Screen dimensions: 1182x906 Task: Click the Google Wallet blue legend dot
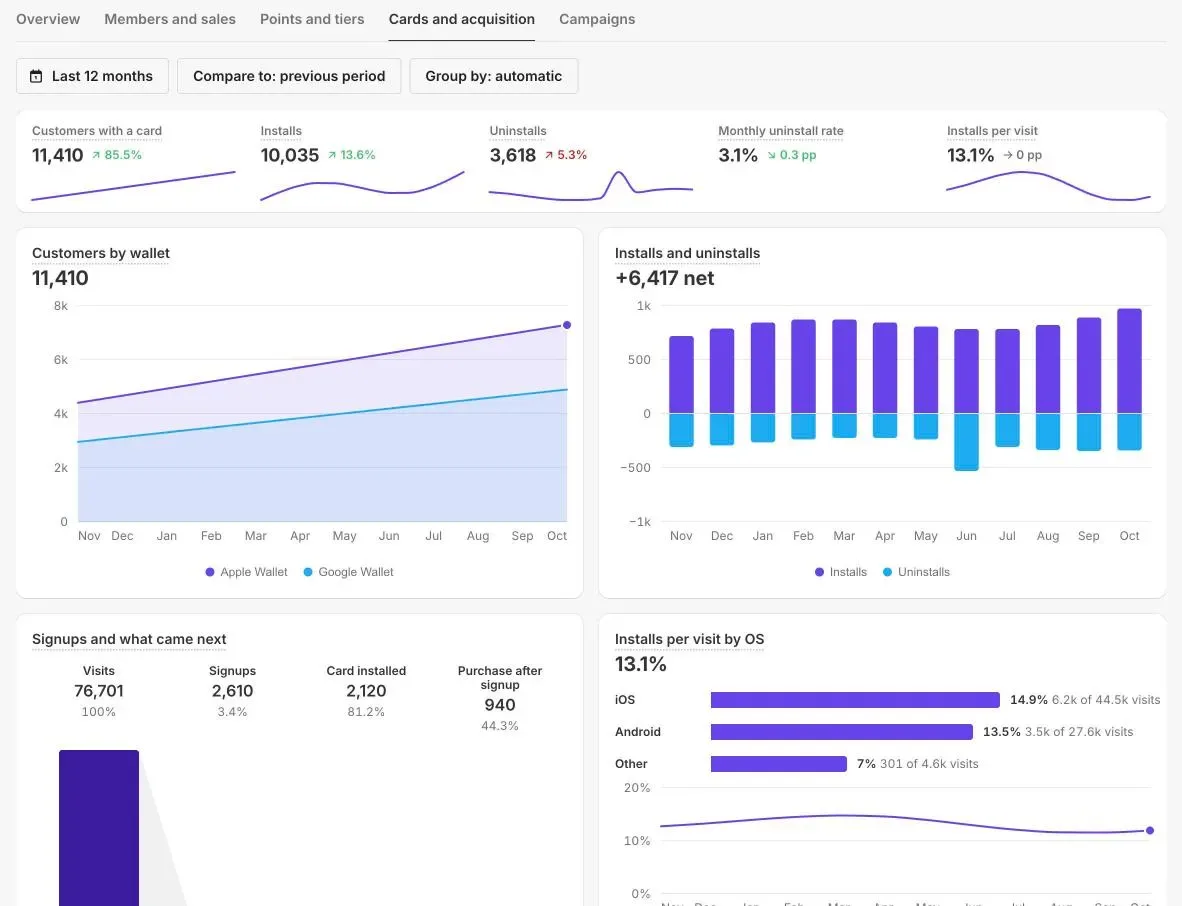click(308, 572)
